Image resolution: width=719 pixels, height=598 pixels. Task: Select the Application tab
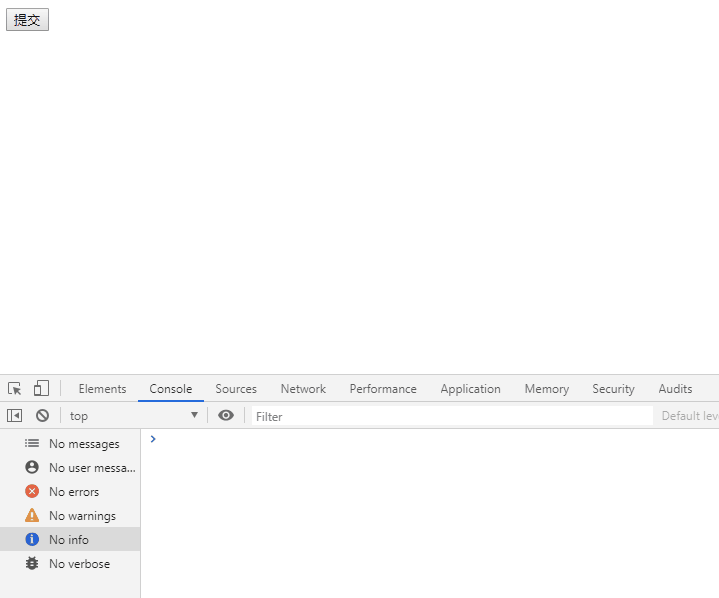point(470,389)
